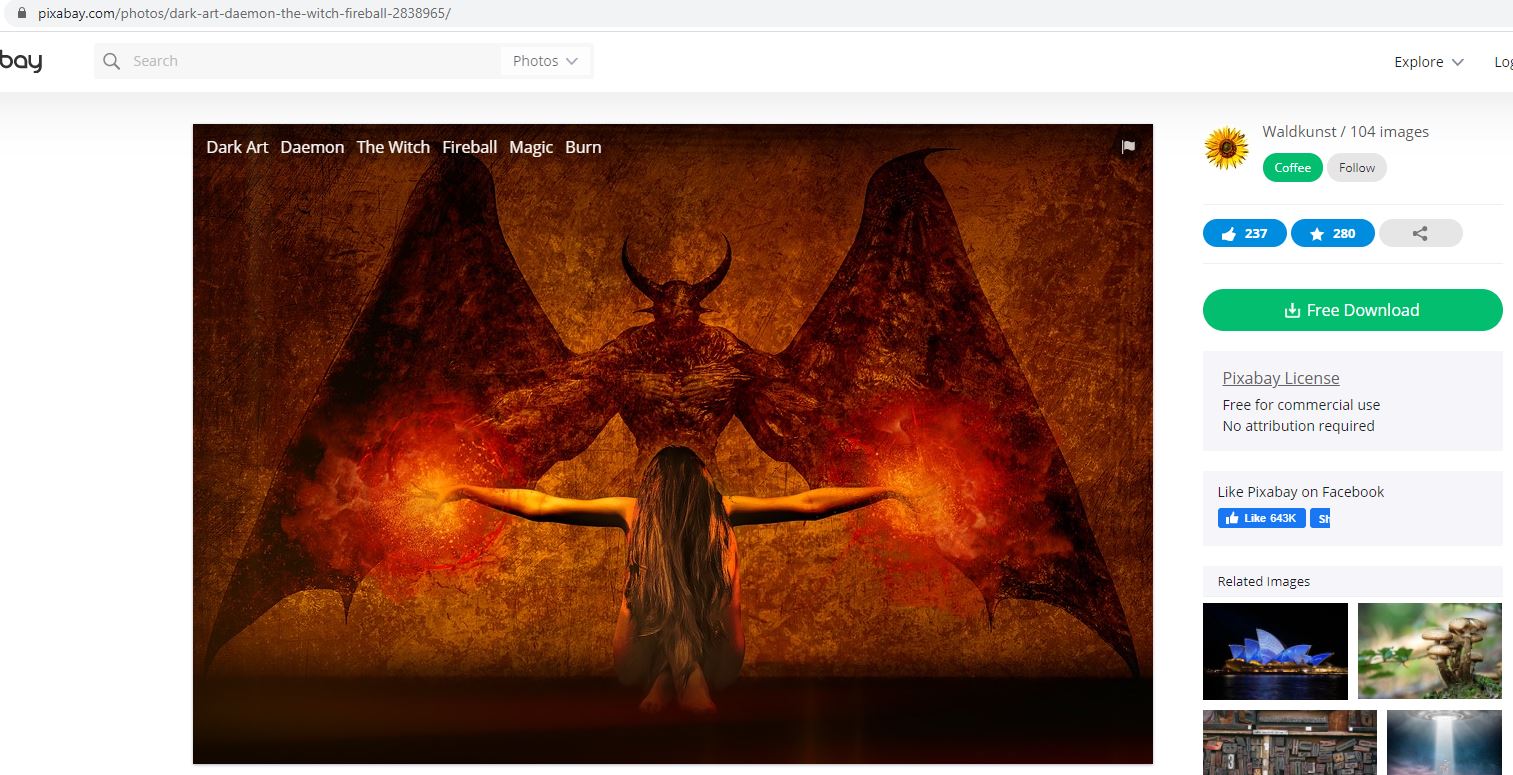Open the share icon button
Screen dimensions: 1513x775
pos(1420,233)
